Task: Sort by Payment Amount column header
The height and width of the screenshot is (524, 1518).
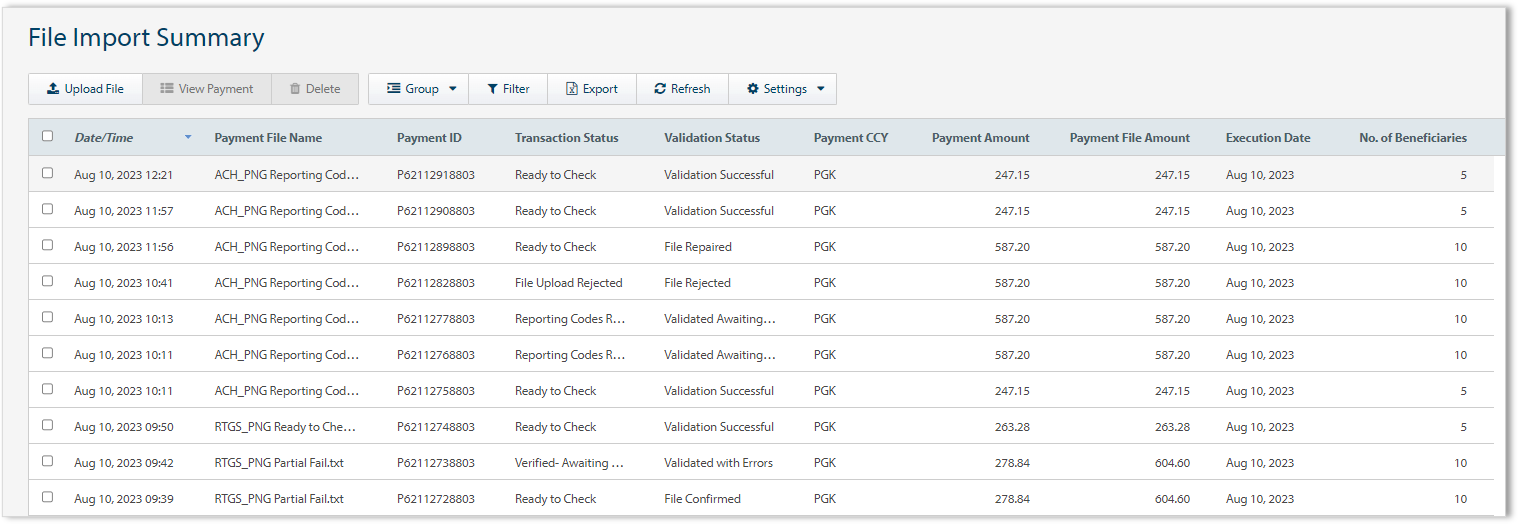Action: pos(980,138)
